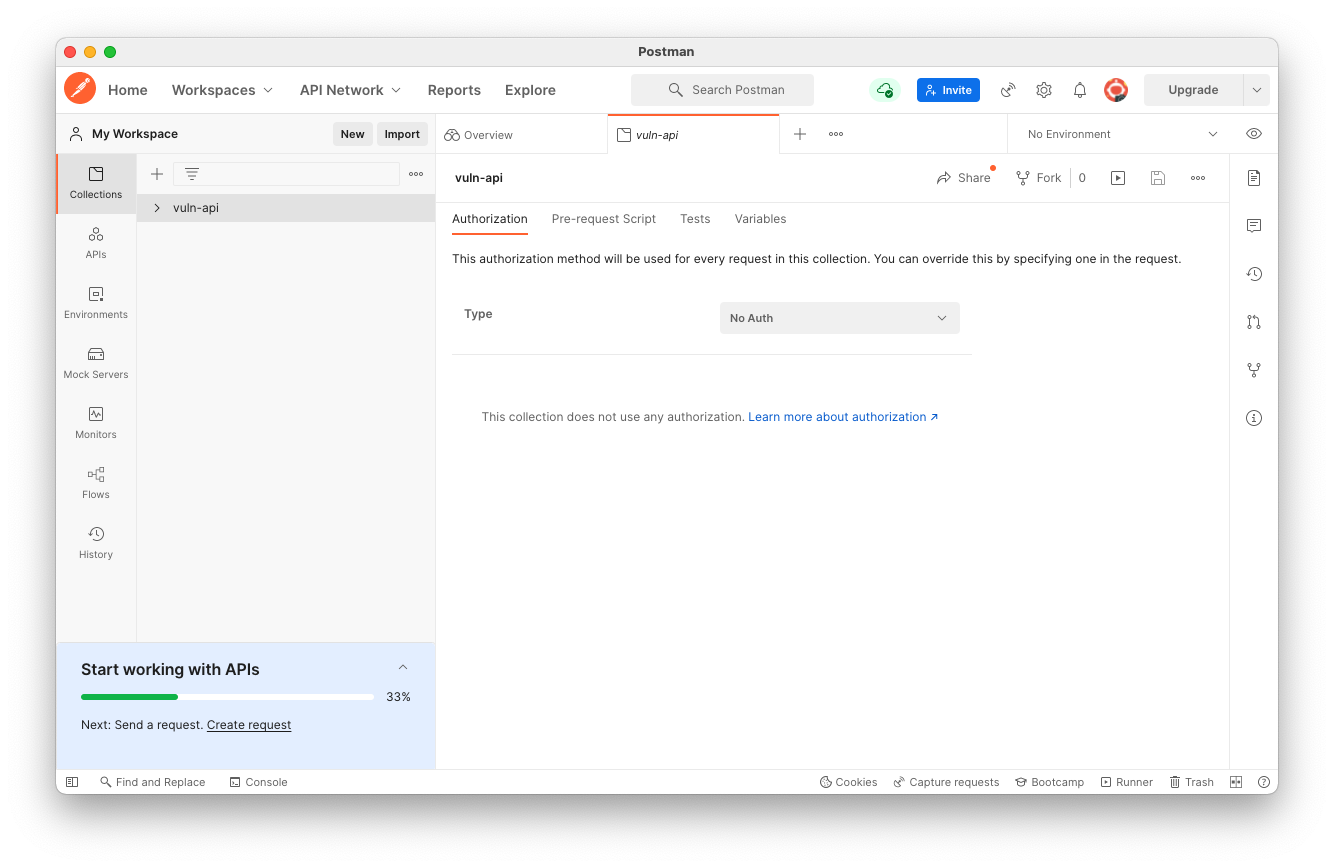Open the Upgrade options dropdown arrow
The image size is (1334, 868).
coord(1257,90)
